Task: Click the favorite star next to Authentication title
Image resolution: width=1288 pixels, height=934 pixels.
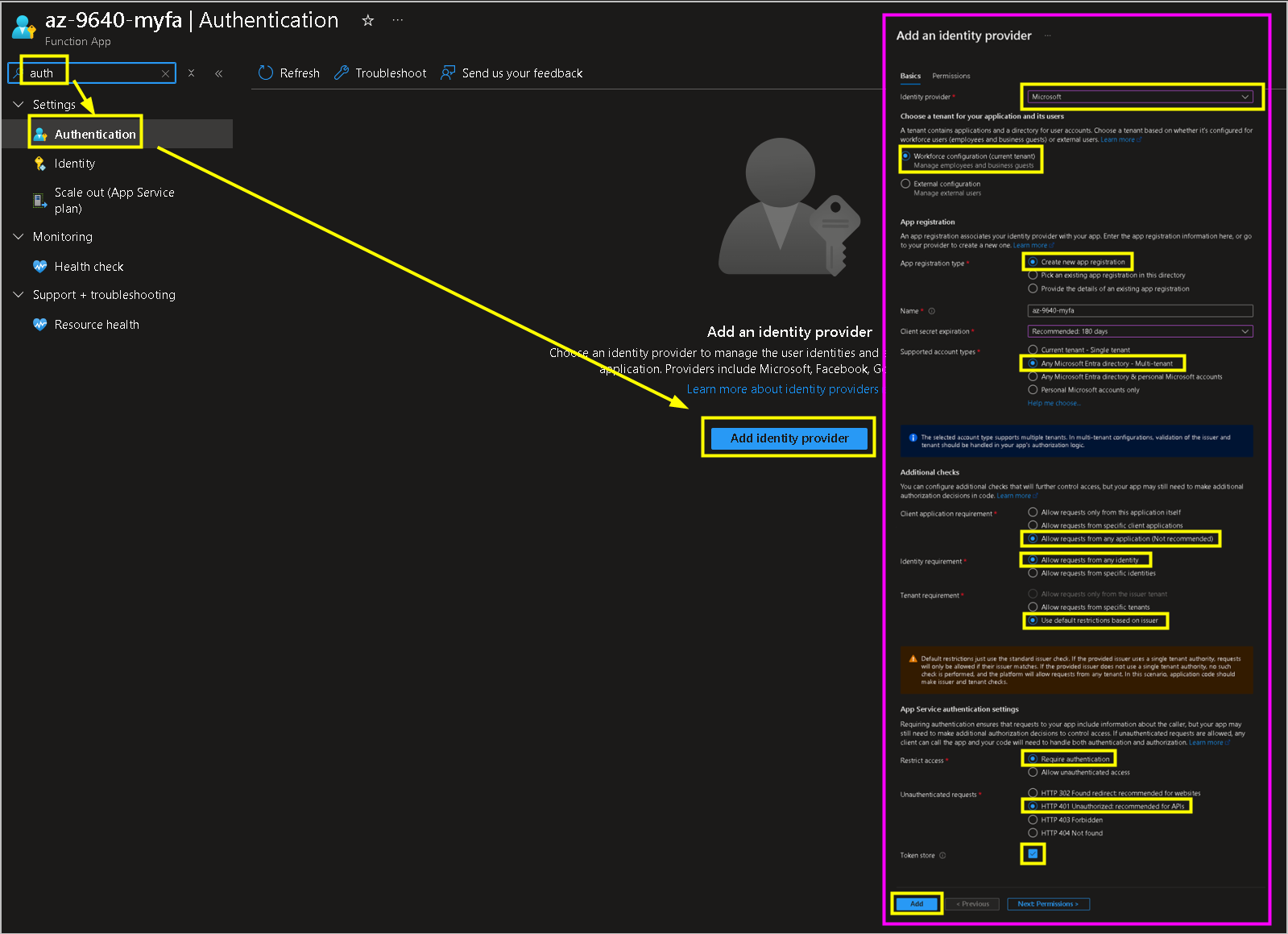Action: click(368, 21)
